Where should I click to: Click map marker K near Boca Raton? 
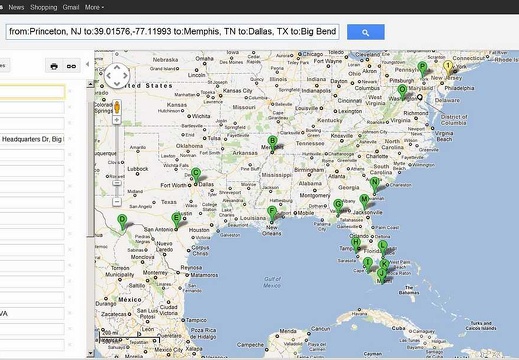click(384, 264)
